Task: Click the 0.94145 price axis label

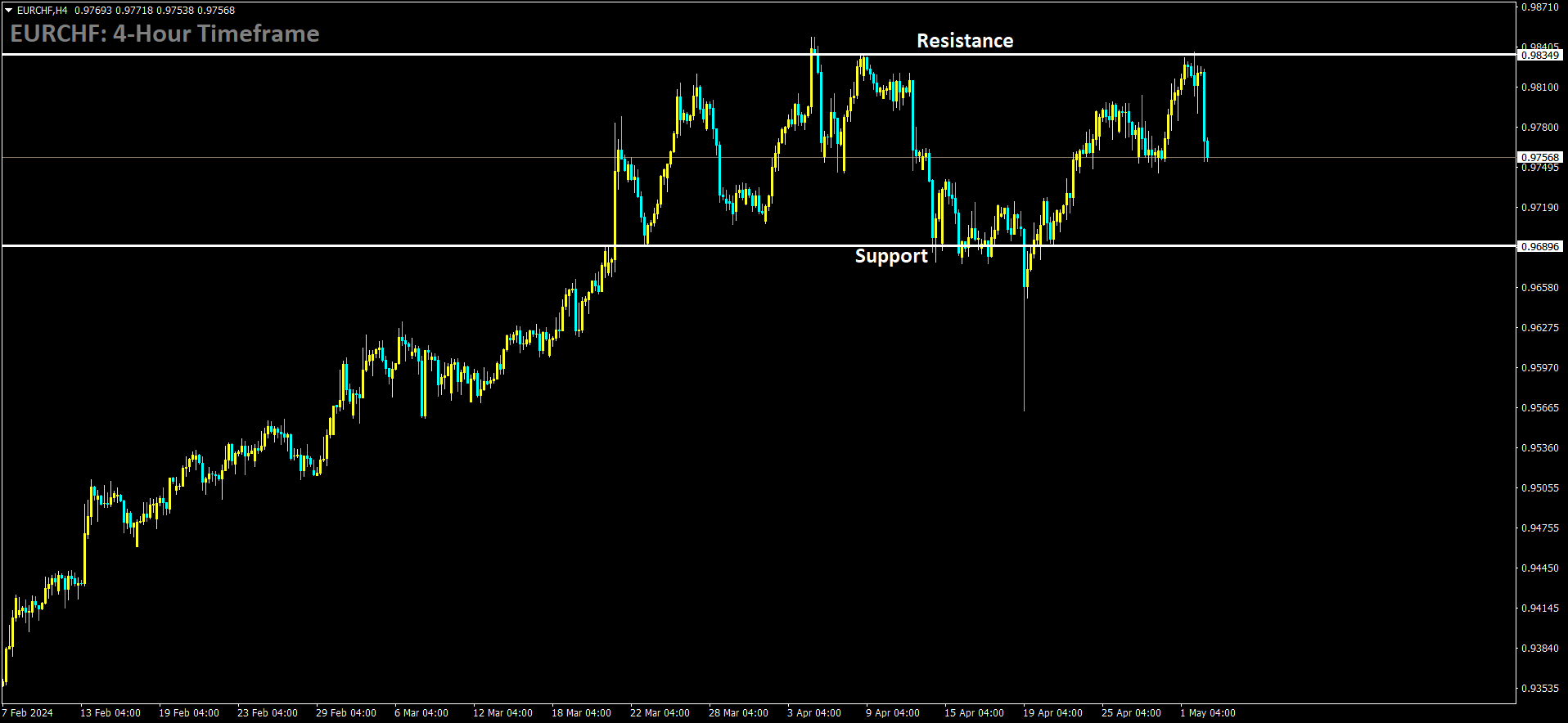Action: 1540,608
